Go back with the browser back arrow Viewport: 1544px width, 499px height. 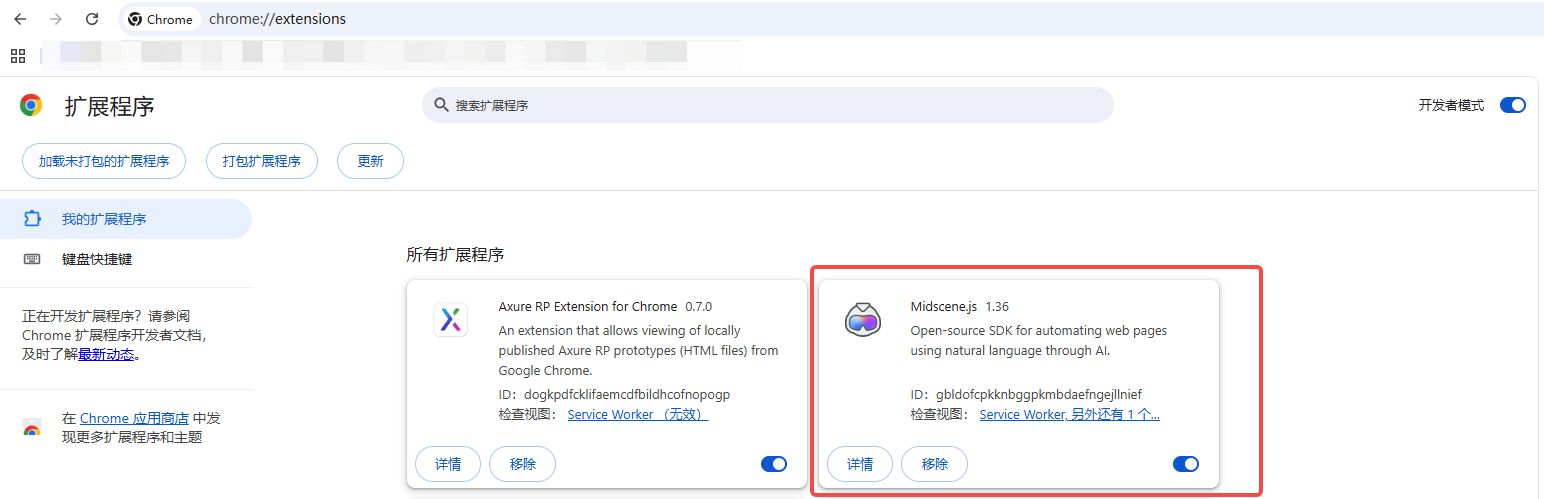point(20,19)
